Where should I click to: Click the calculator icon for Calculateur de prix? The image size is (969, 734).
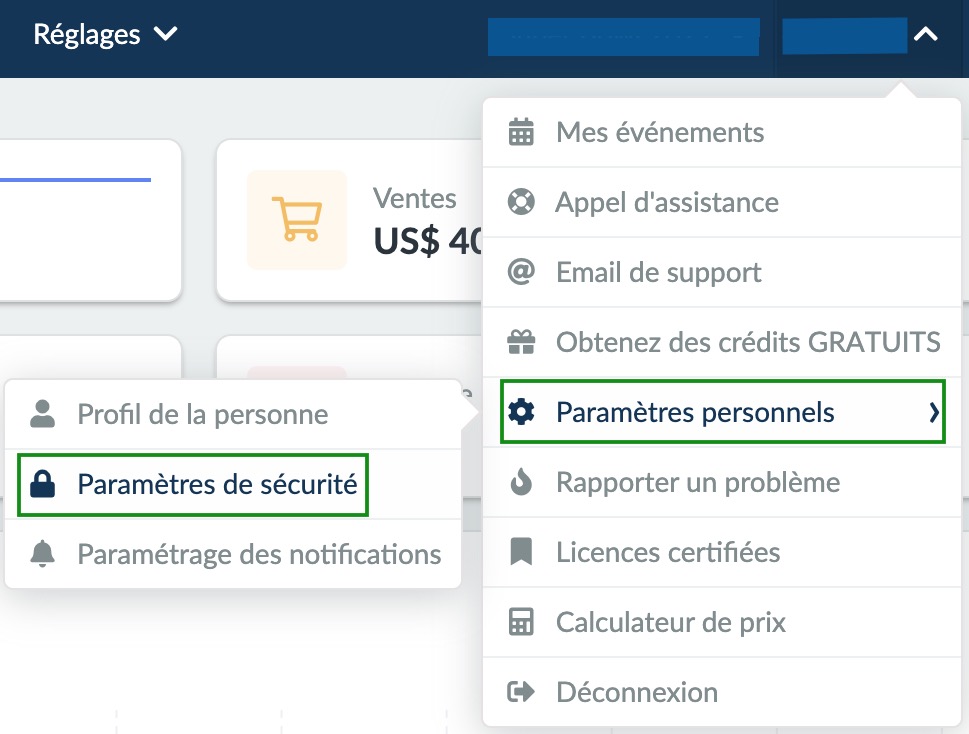pos(521,622)
